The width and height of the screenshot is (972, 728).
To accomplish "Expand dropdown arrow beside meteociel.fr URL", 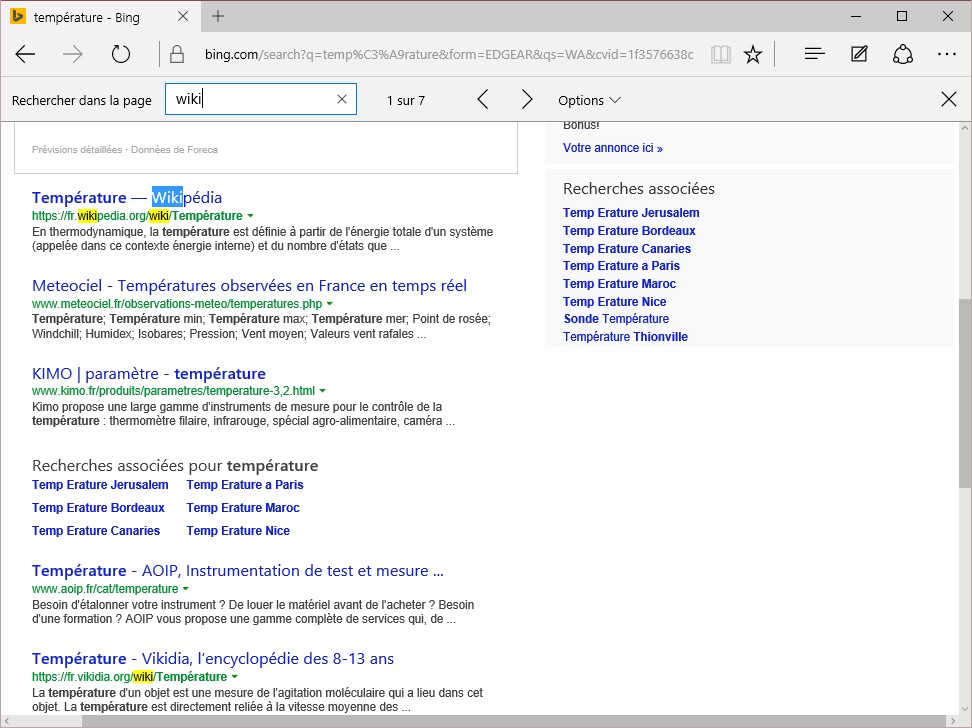I will point(329,303).
